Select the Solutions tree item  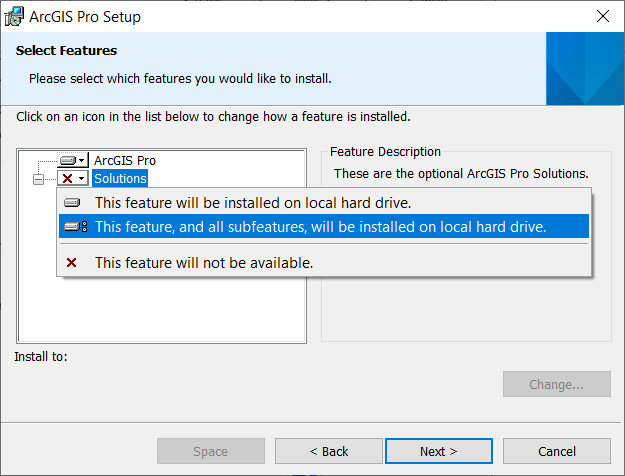[120, 178]
